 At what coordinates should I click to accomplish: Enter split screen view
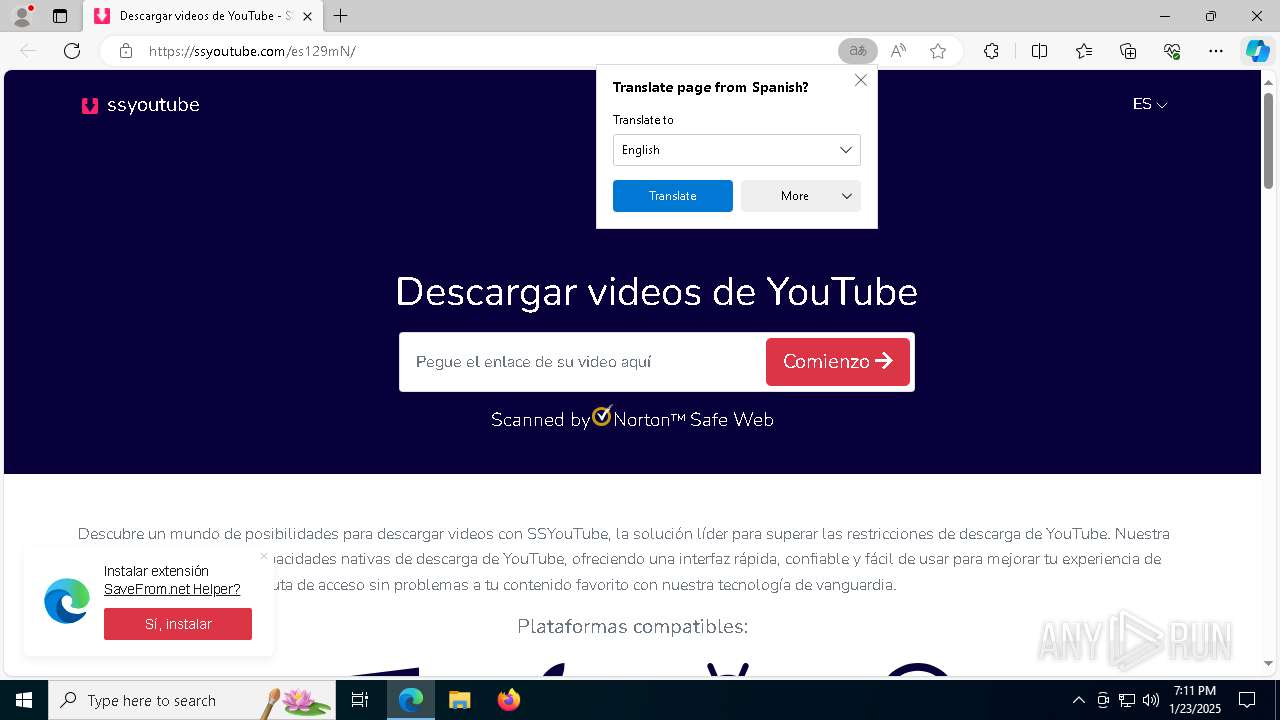tap(1039, 51)
